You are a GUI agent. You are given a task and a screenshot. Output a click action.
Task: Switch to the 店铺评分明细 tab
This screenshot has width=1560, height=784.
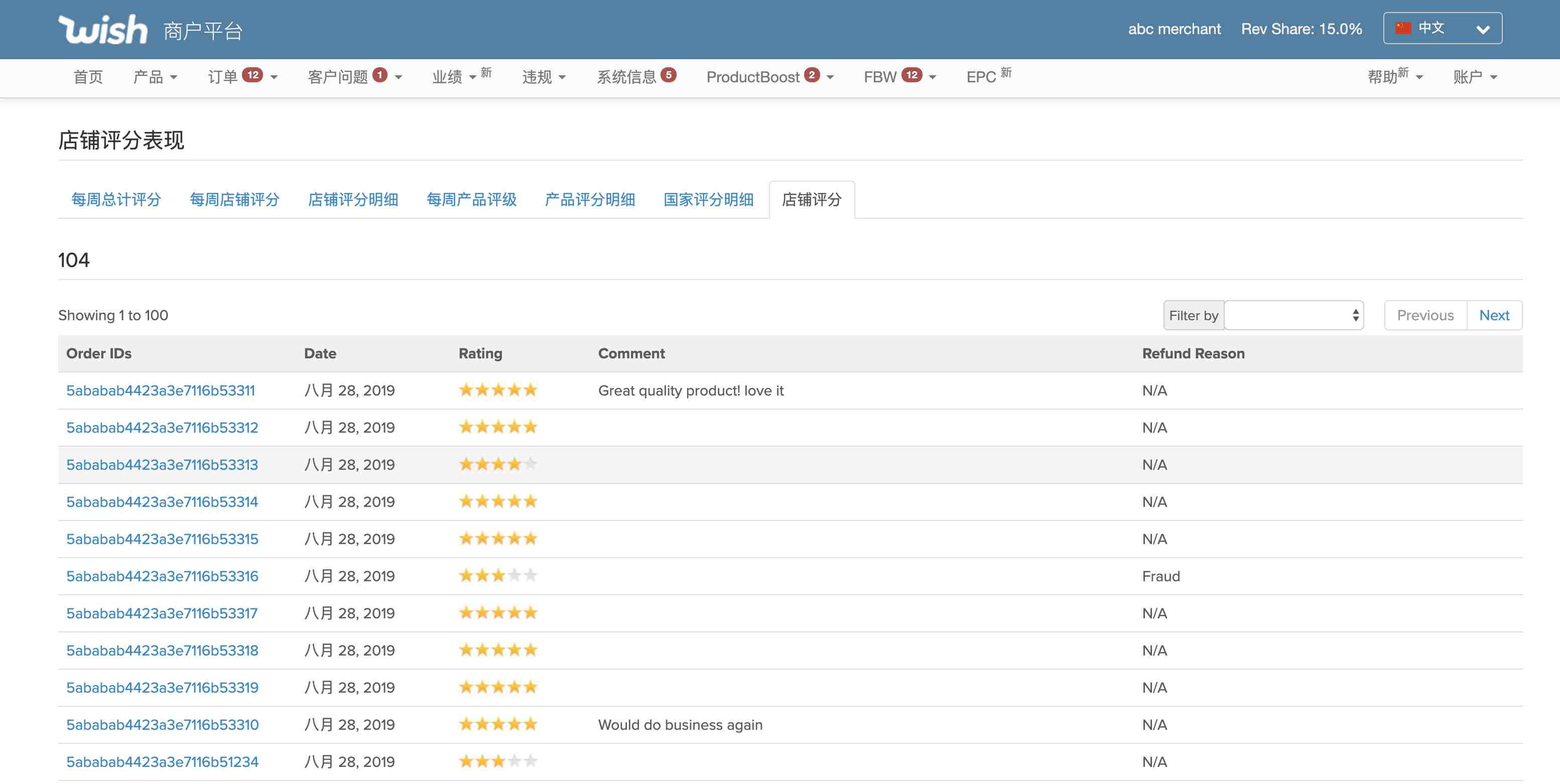[x=353, y=199]
